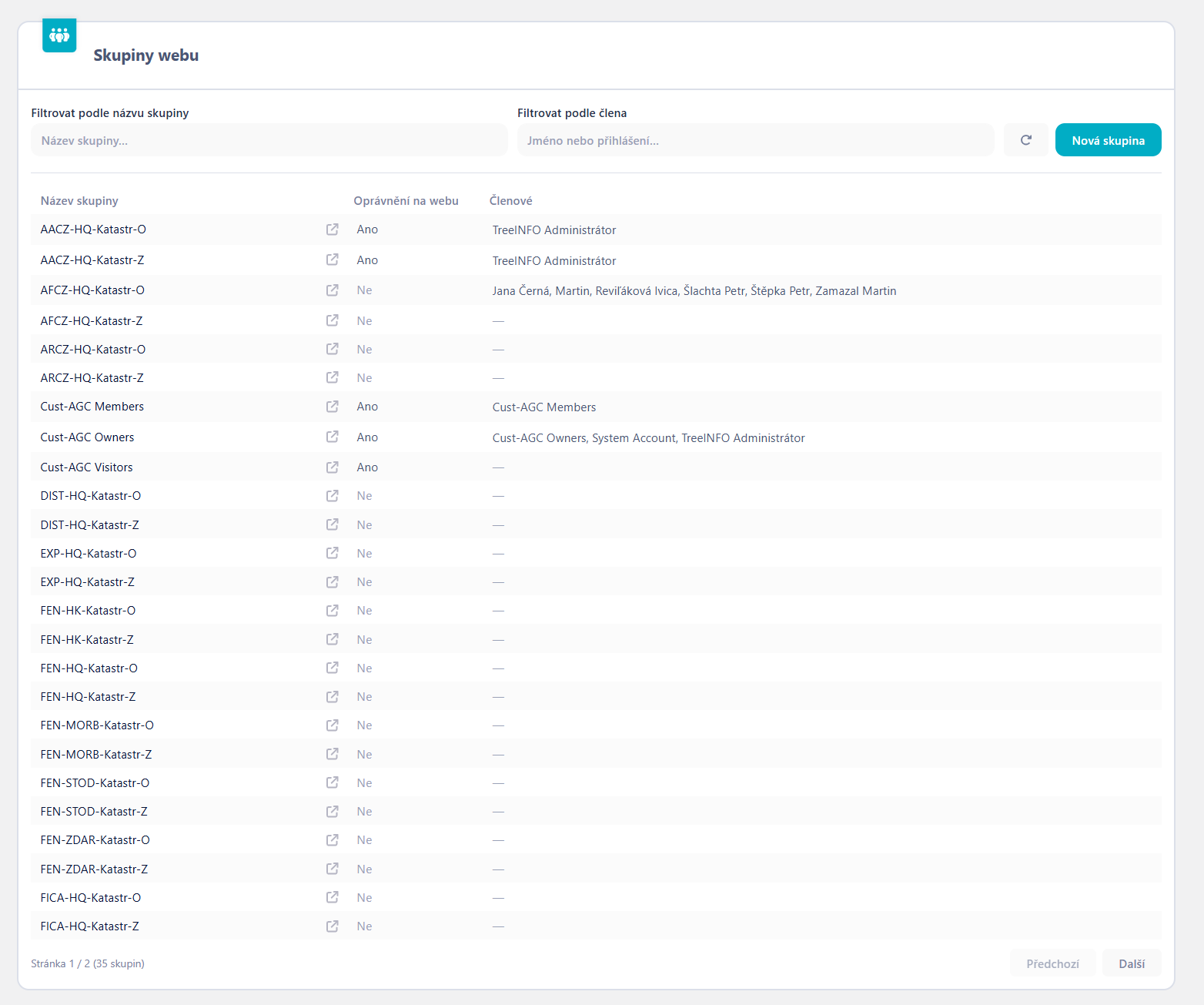Click the Skupiny webu page heading
This screenshot has height=1005, width=1204.
tap(146, 55)
